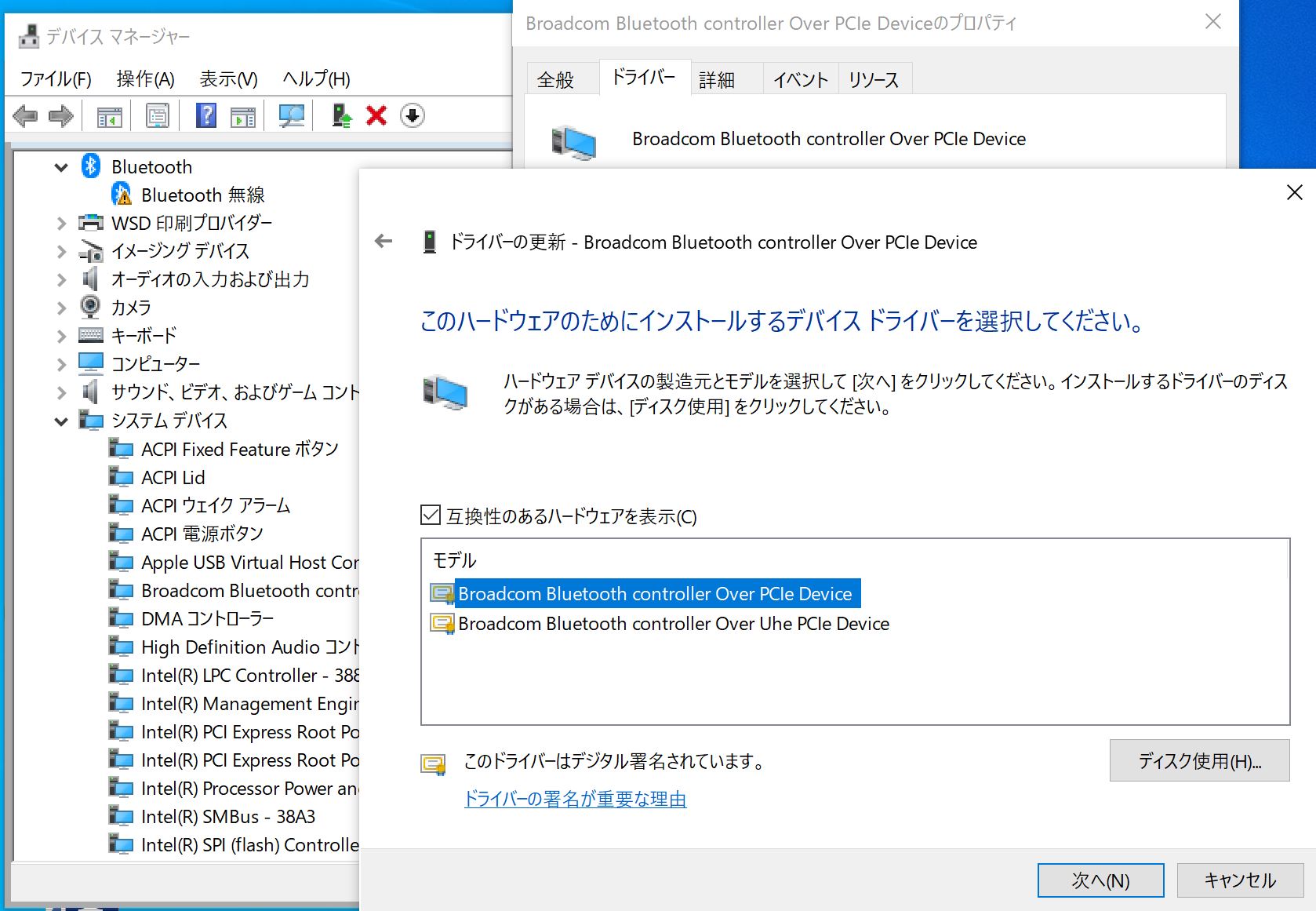Viewport: 1316px width, 911px height.
Task: Click the Bluetooth category icon in the tree
Action: click(91, 166)
